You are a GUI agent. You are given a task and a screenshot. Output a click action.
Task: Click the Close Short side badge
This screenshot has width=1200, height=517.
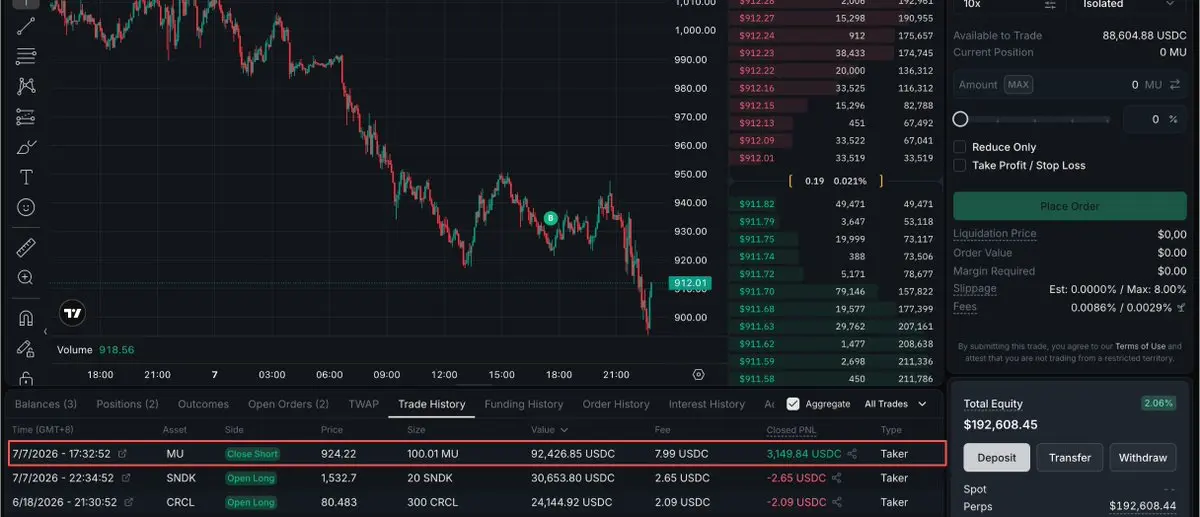(x=253, y=454)
